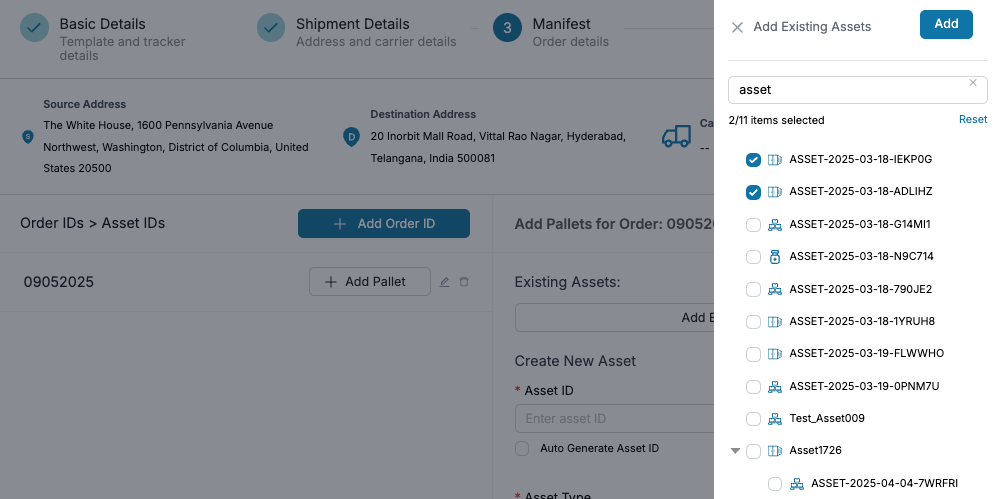Click the Reset selection link

pos(972,119)
